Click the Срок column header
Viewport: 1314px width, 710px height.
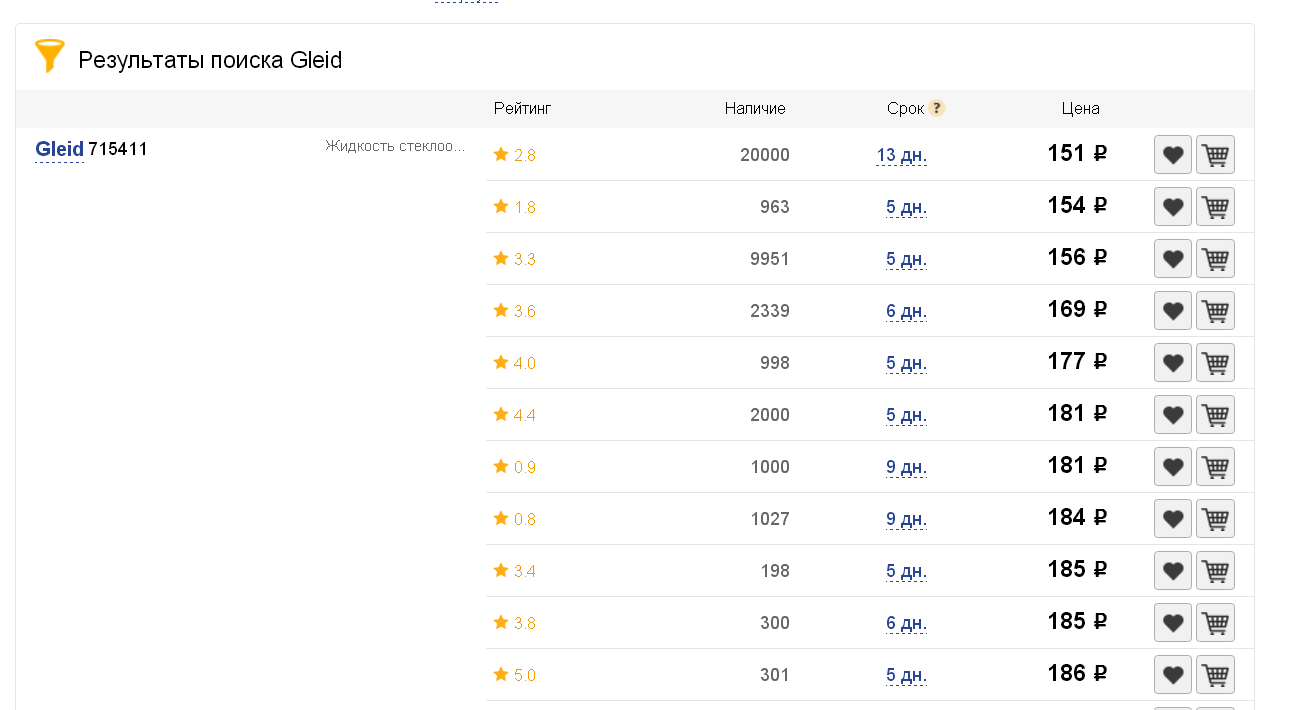905,109
